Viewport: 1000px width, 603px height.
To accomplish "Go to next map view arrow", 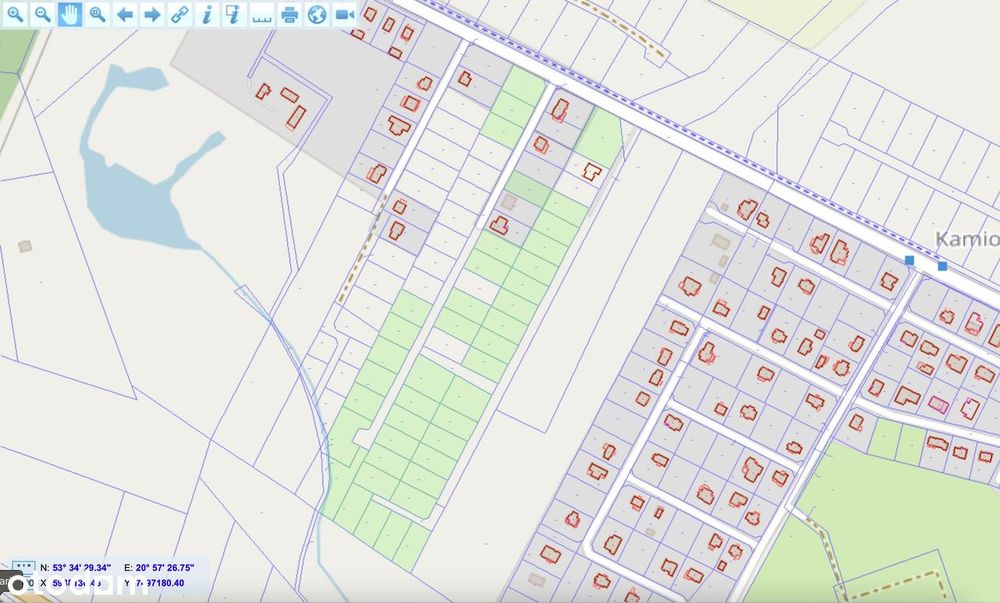I will click(x=152, y=14).
